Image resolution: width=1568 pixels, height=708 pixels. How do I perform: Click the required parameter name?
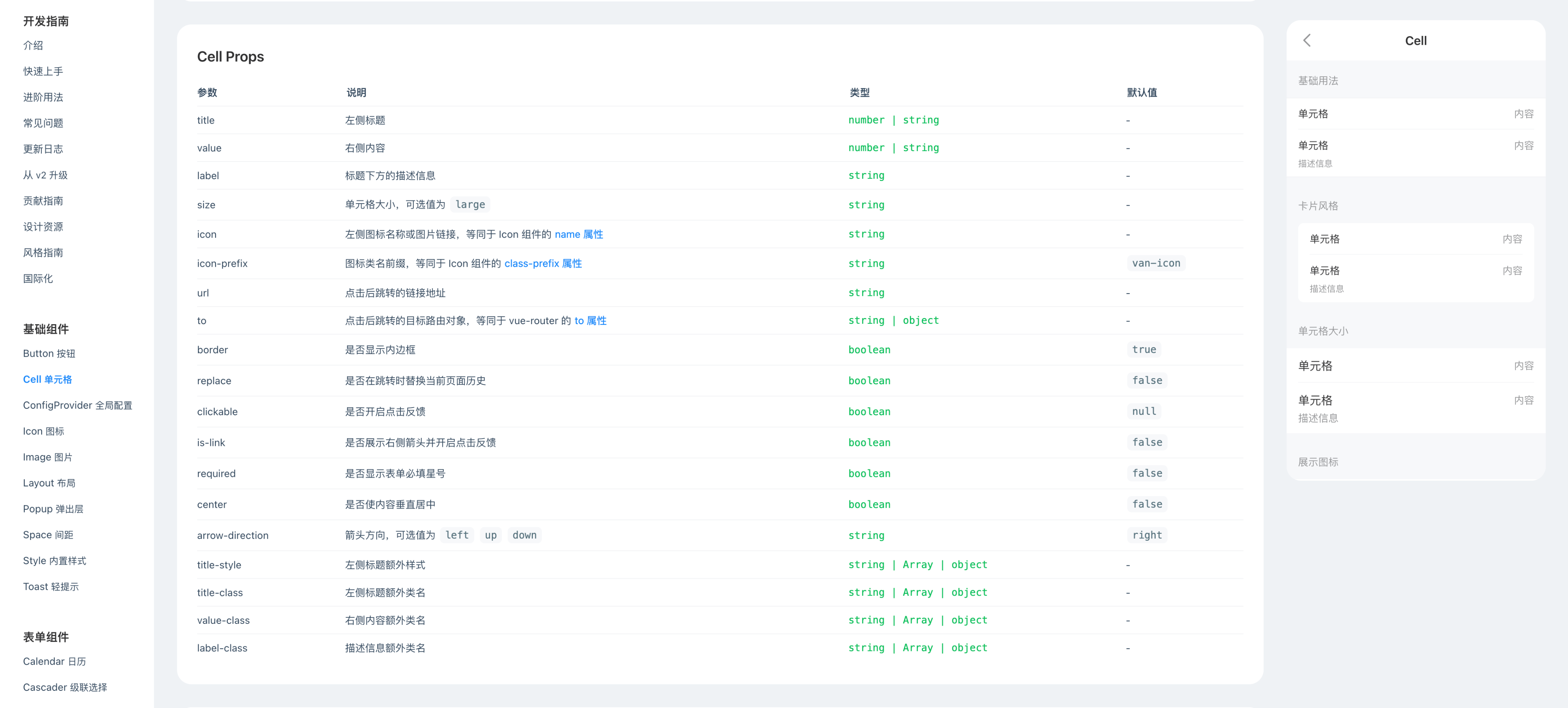tap(216, 474)
